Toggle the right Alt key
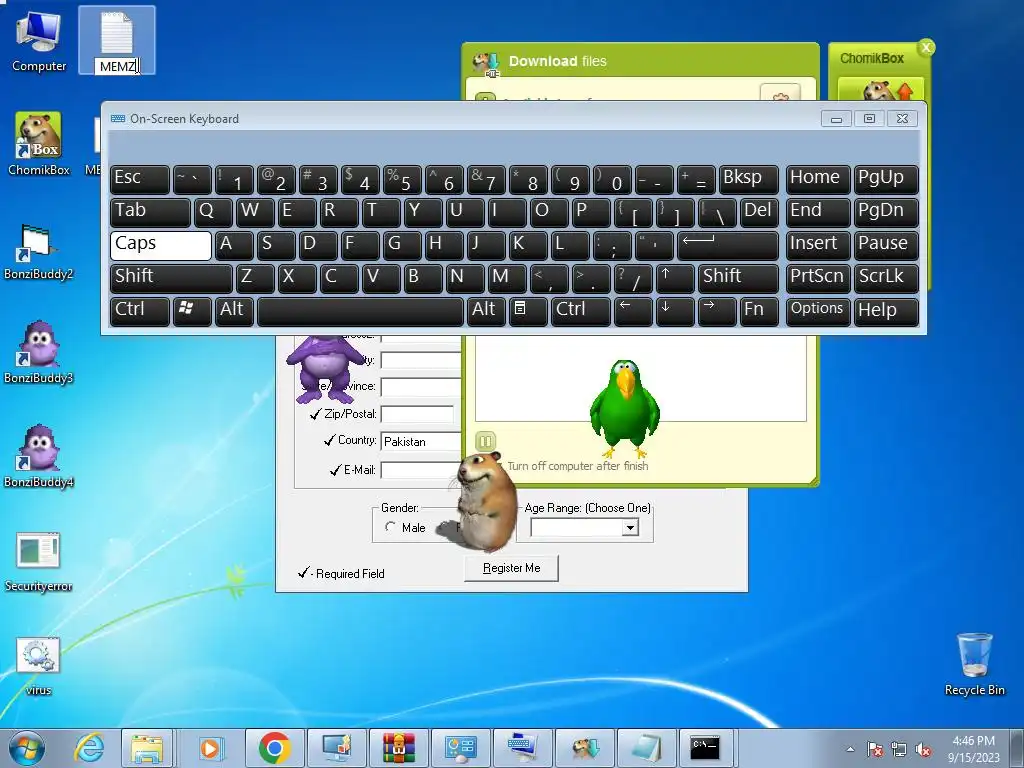The height and width of the screenshot is (768, 1024). [x=486, y=311]
